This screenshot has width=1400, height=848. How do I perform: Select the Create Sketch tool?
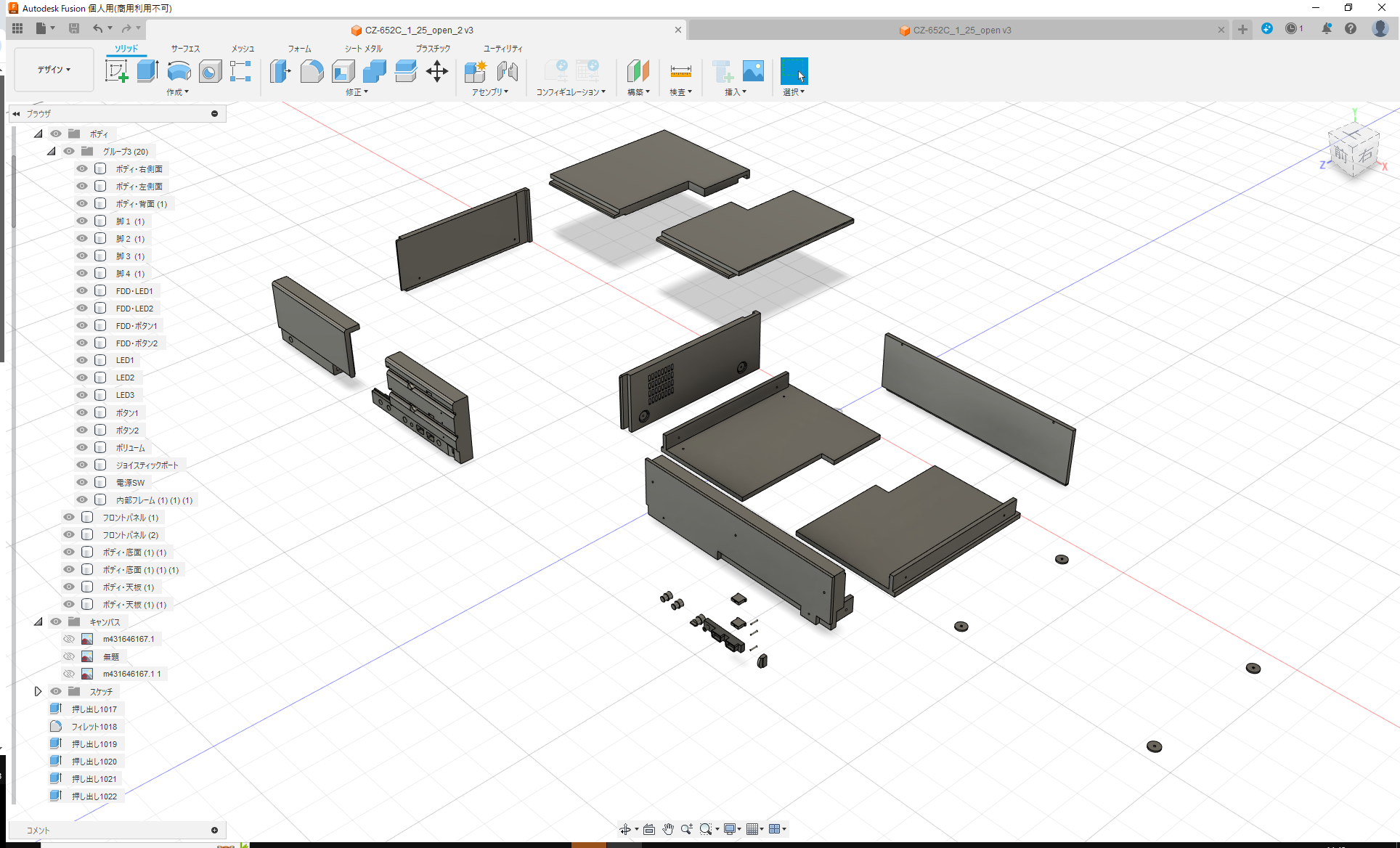pyautogui.click(x=117, y=70)
